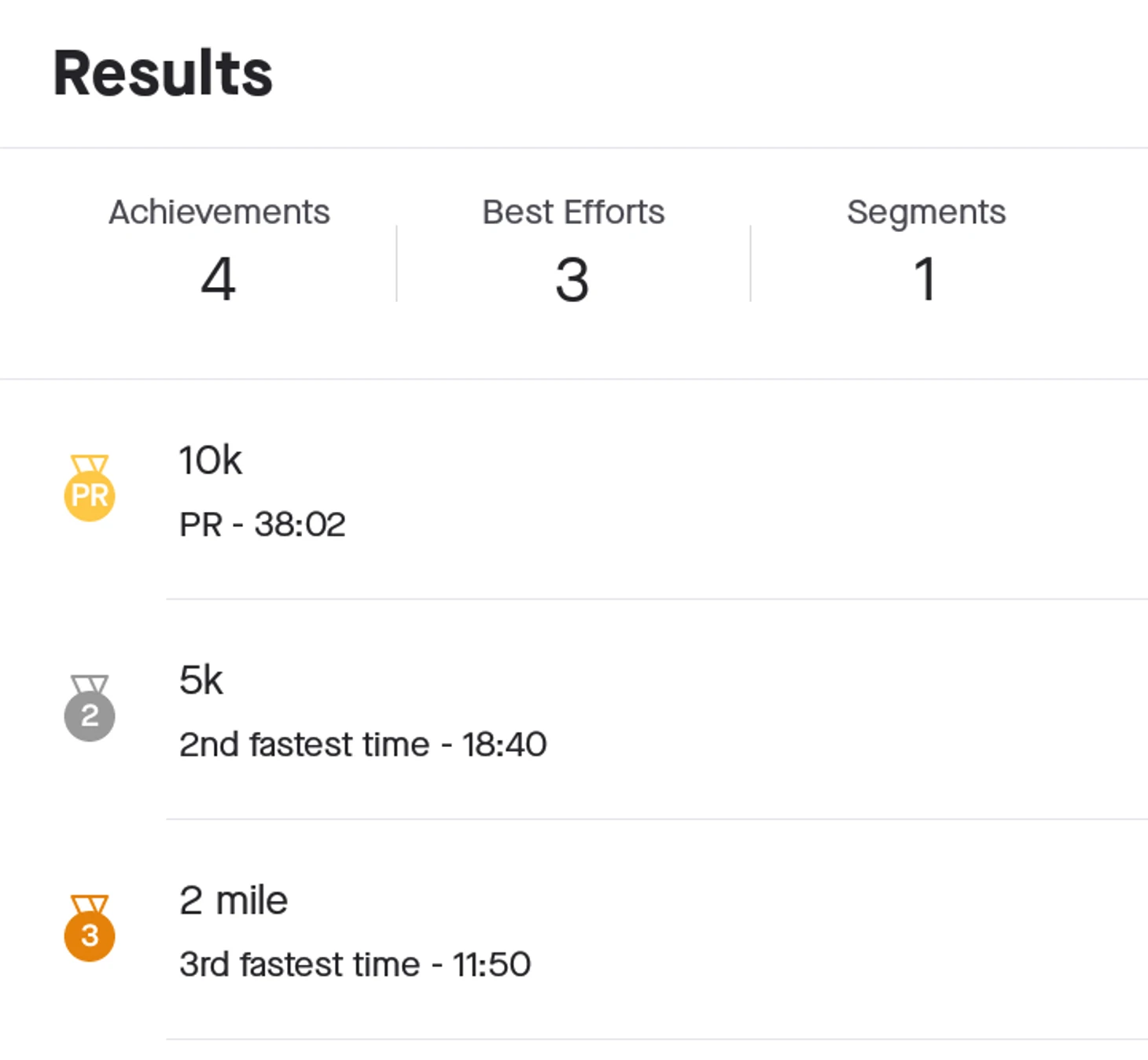This screenshot has width=1148, height=1060.
Task: Click the Achievements count 4
Action: click(x=219, y=279)
